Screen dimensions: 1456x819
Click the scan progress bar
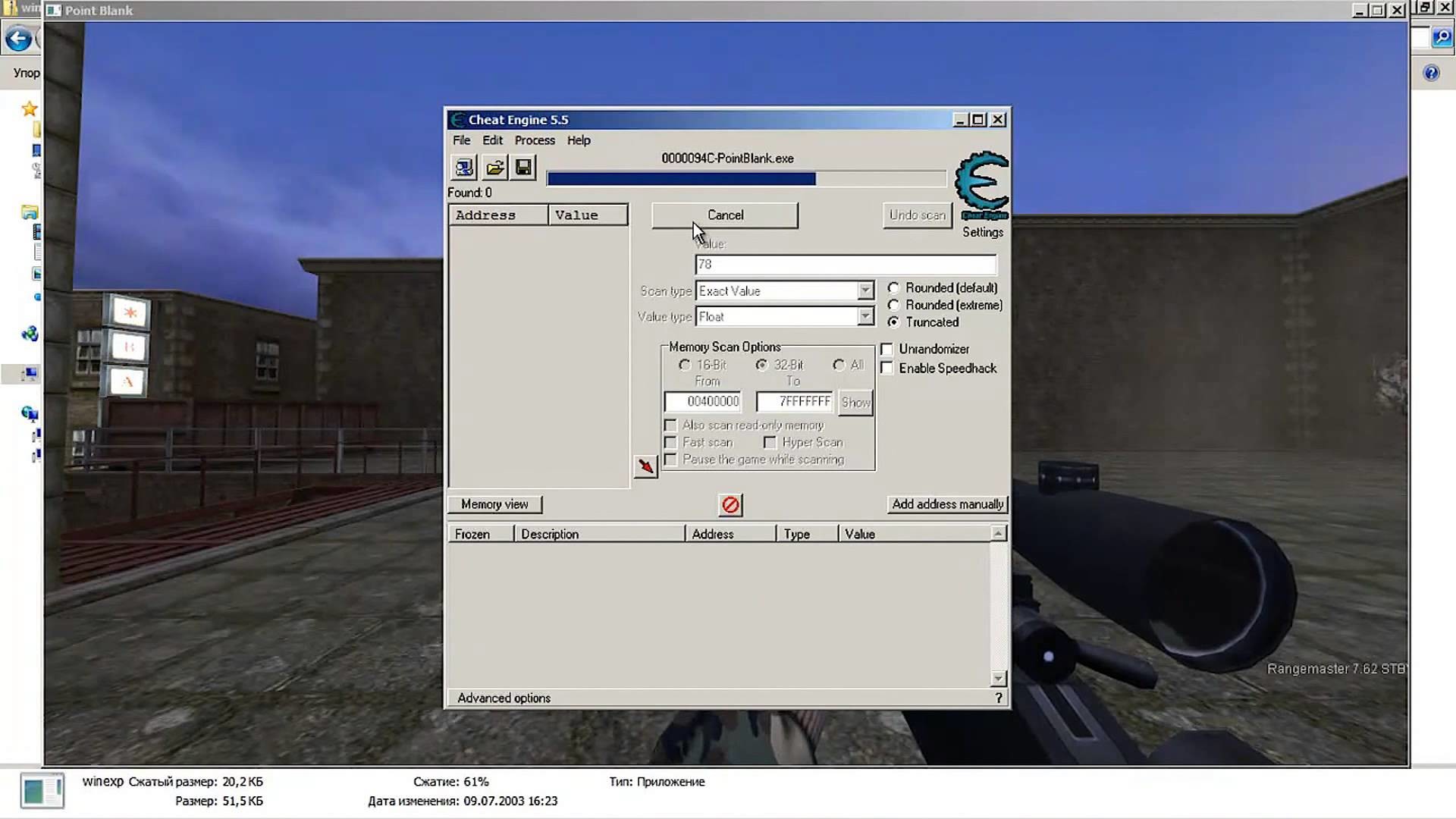pos(746,179)
